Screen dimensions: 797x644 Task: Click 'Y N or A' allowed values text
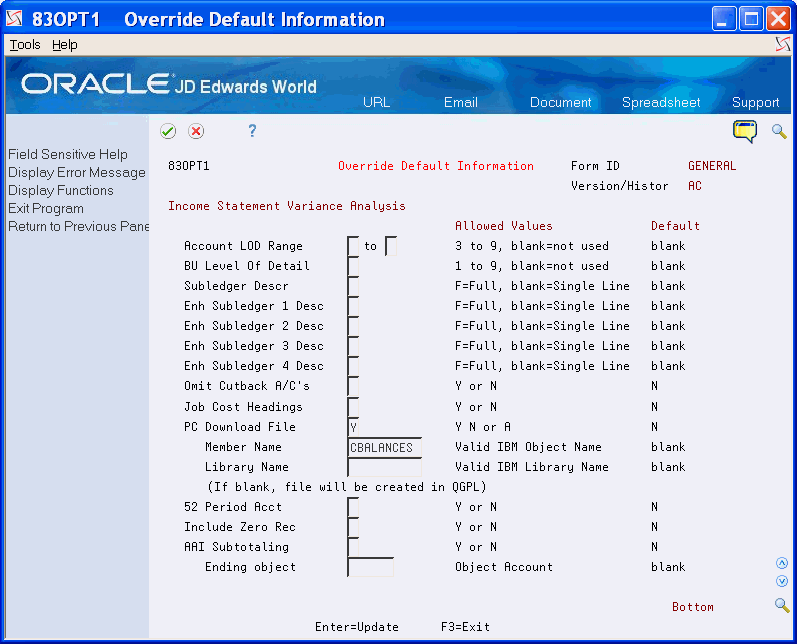[x=482, y=427]
